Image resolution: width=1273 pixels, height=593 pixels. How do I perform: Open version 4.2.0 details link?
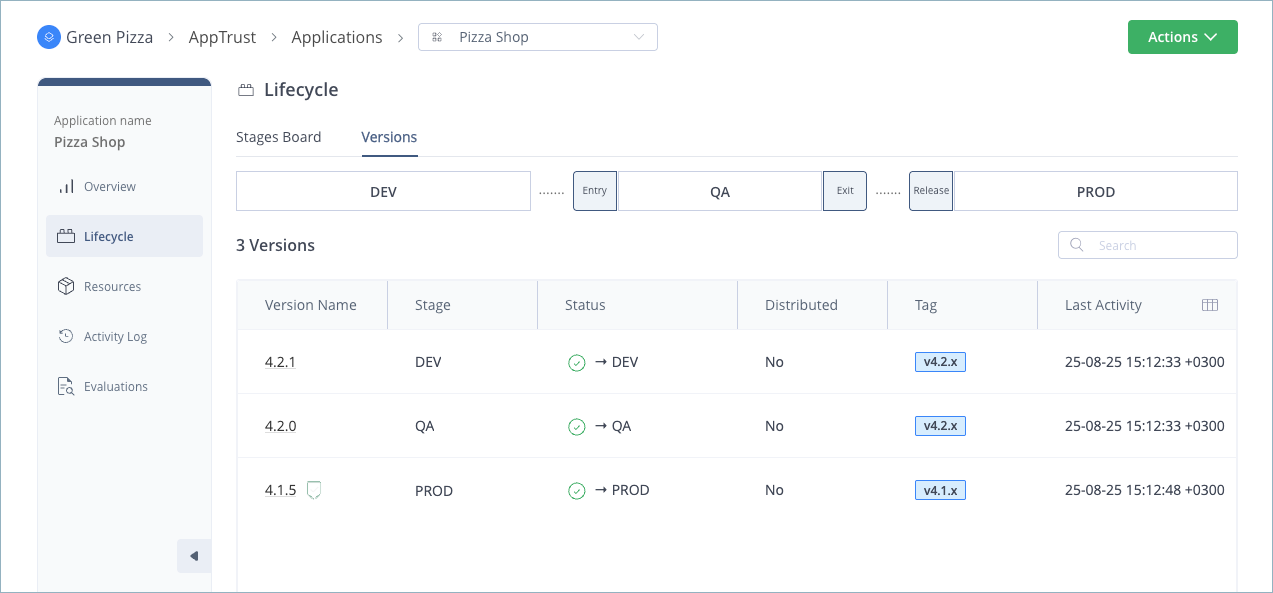click(x=280, y=426)
